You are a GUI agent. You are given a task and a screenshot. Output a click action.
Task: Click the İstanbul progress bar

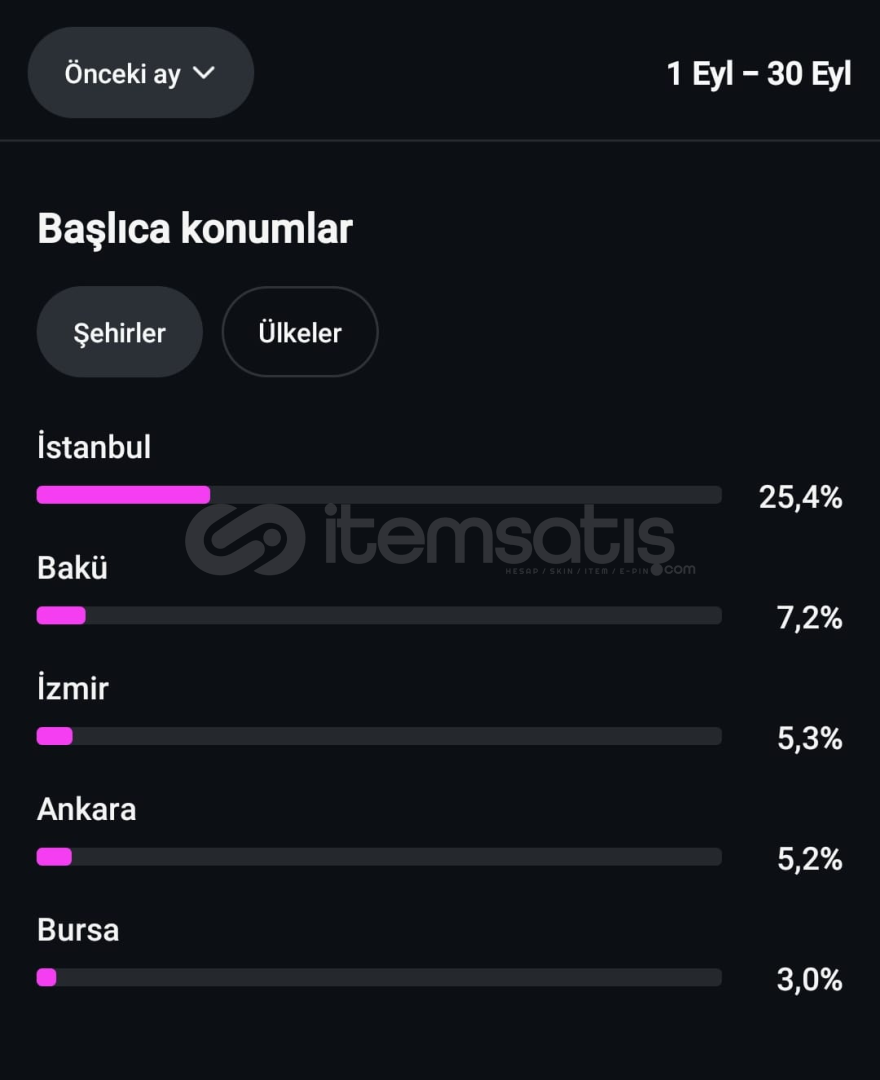(379, 495)
